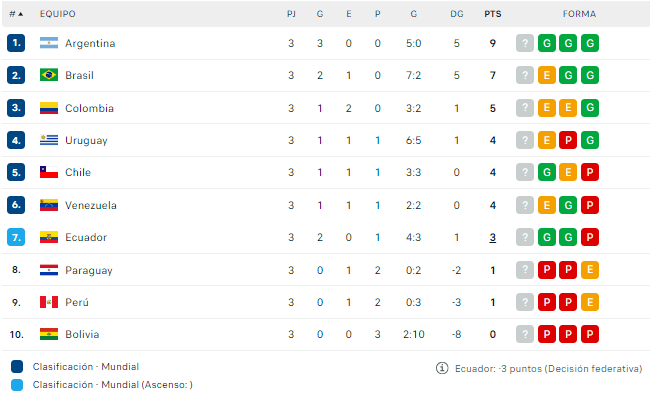Screen dimensions: 650x396
Task: Click the light blue Ascenso legend swatch
Action: tap(17, 385)
